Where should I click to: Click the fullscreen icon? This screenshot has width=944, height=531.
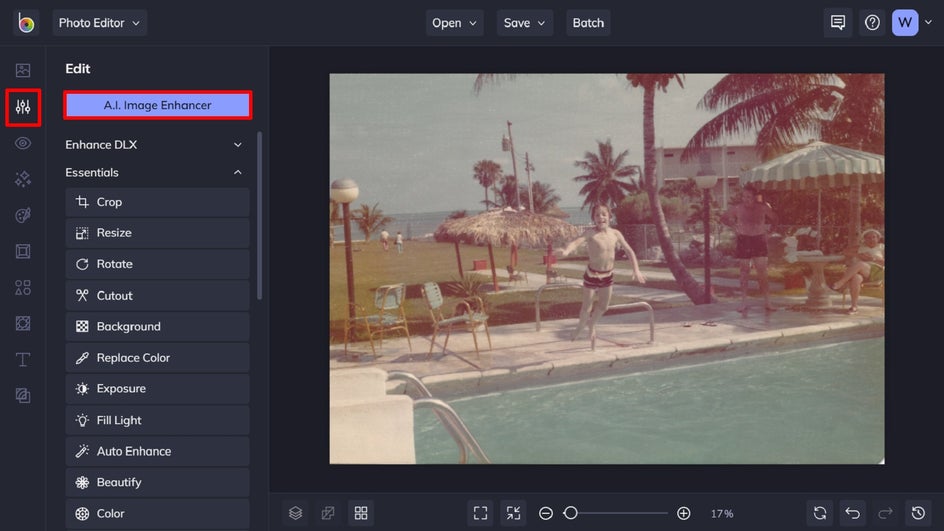click(480, 513)
